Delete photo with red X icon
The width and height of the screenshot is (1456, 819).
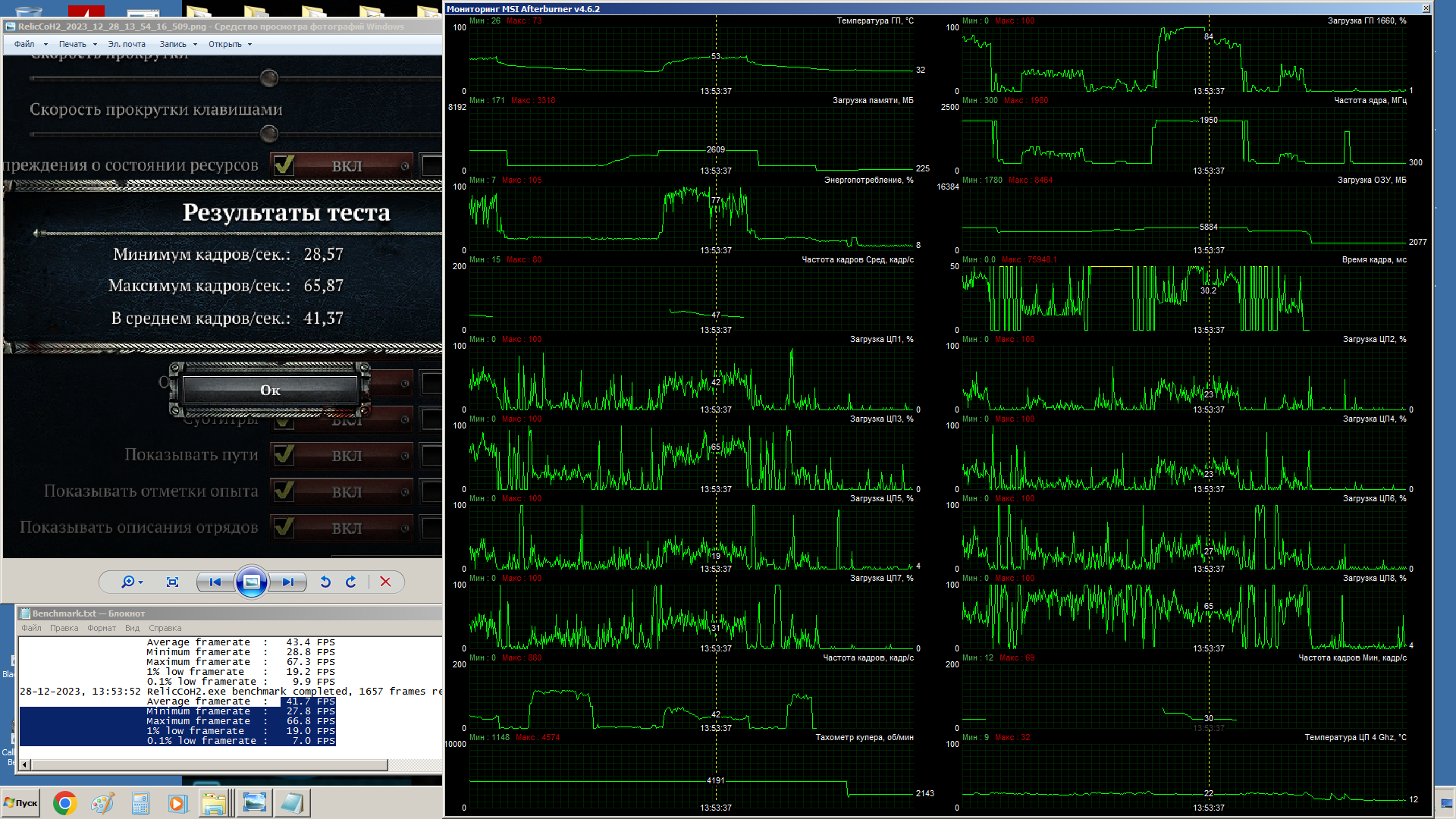point(385,582)
